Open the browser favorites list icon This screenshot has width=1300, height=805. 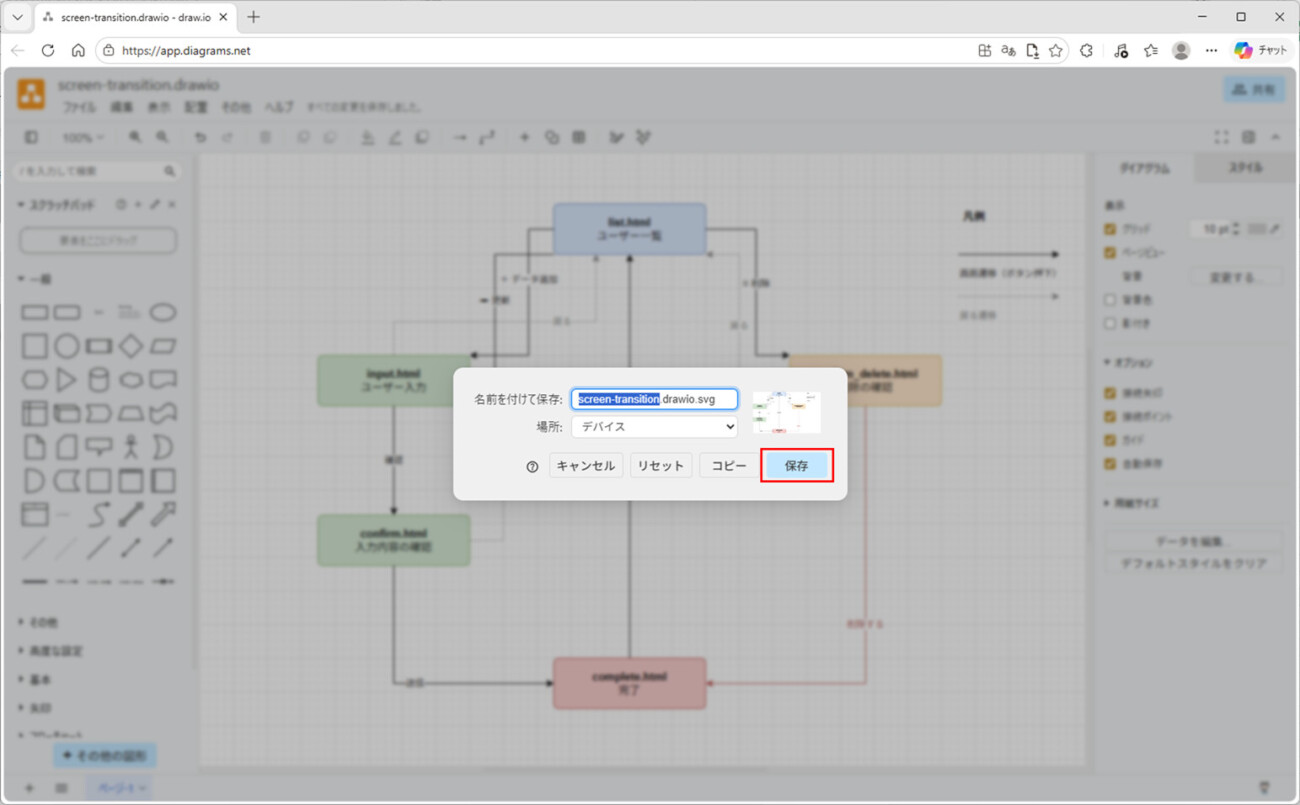(1151, 51)
